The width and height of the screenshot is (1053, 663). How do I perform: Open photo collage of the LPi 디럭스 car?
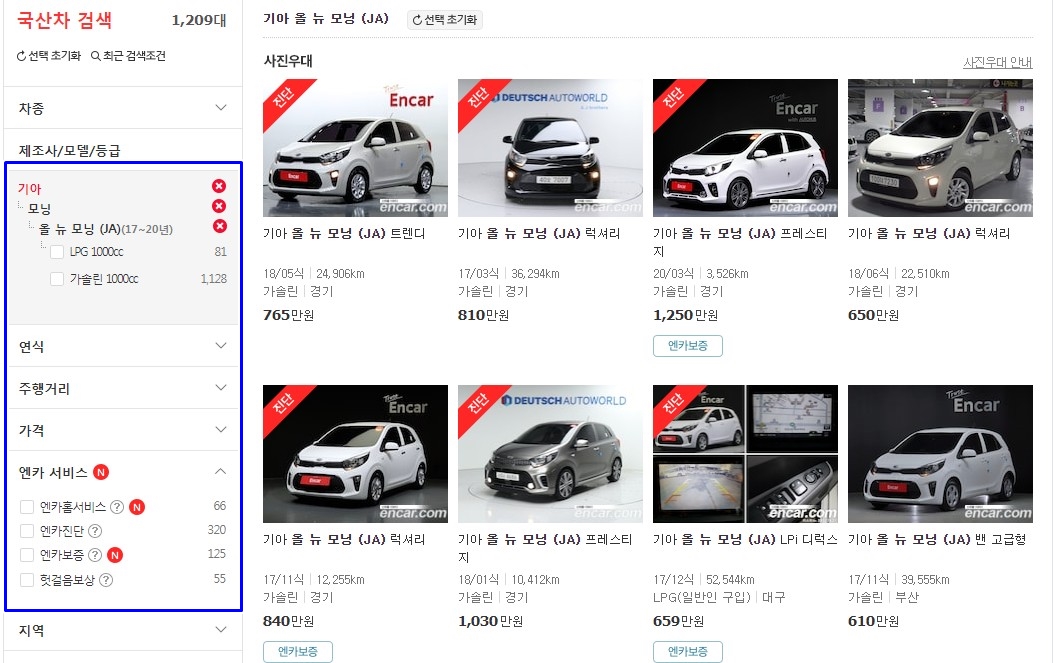(745, 453)
